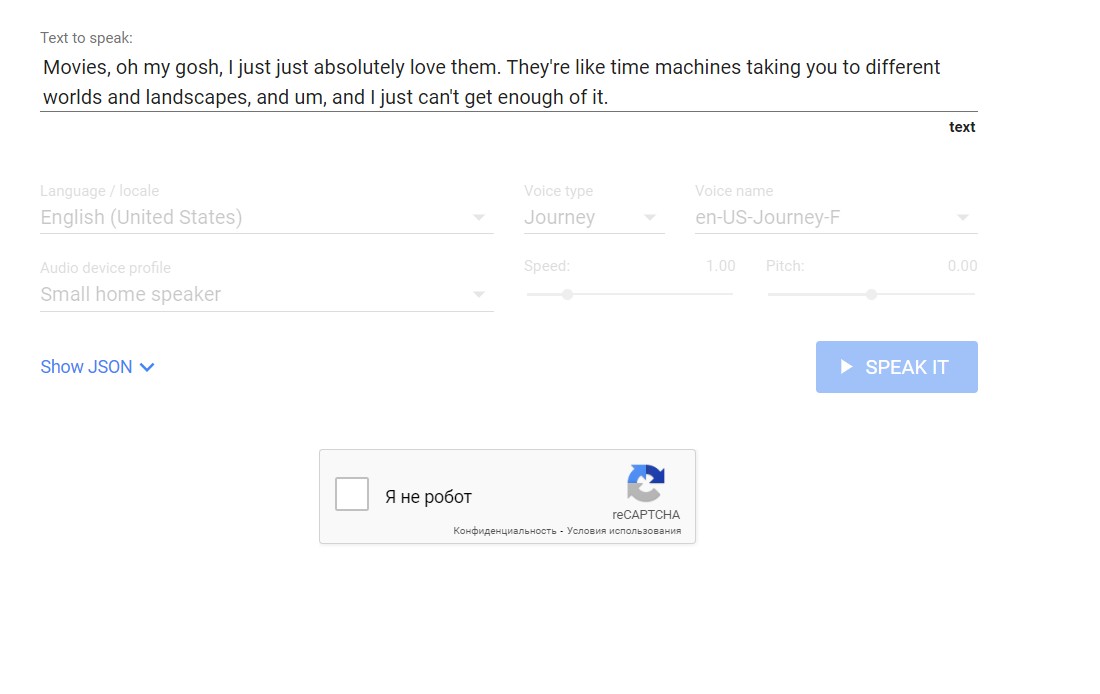Viewport: 1100px width, 694px height.
Task: Check the "Я не робот" checkbox
Action: [352, 494]
